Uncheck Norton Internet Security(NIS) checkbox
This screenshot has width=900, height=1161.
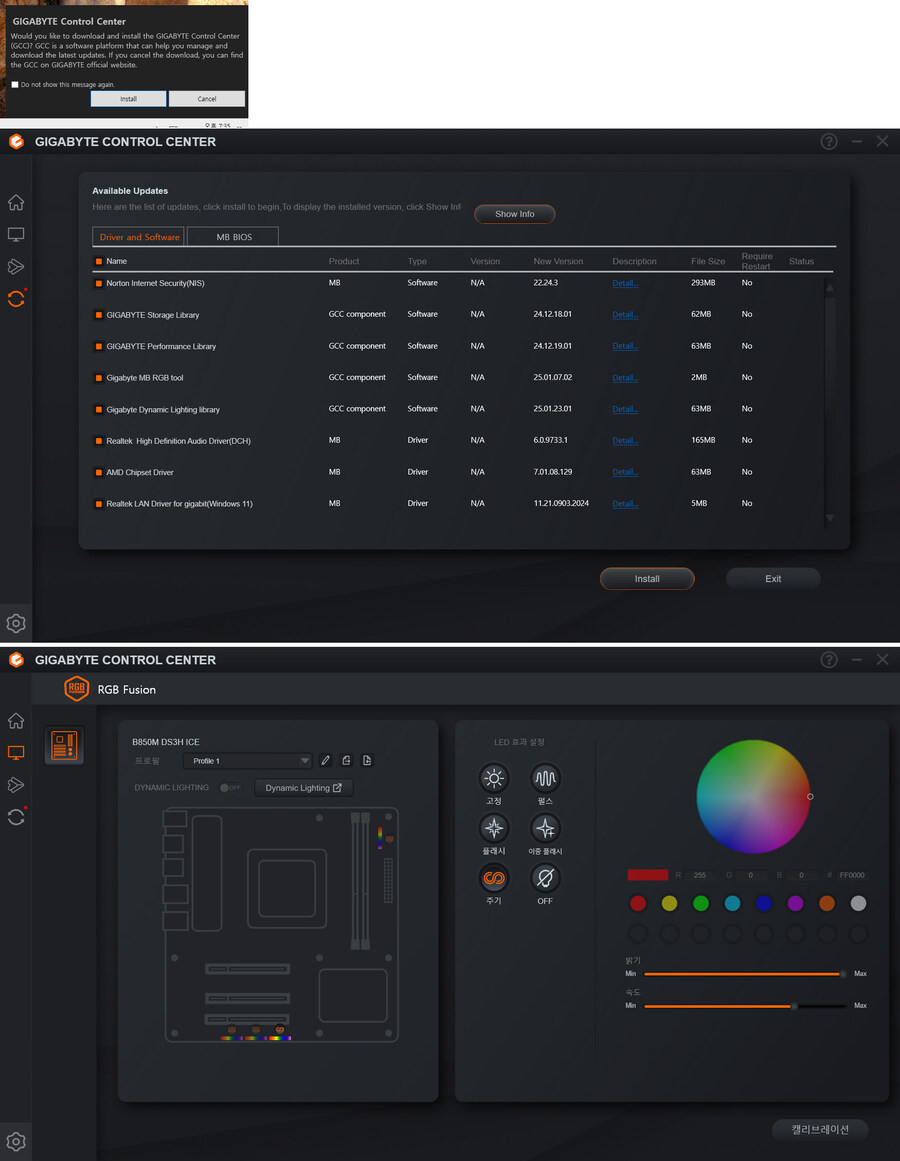tap(98, 283)
